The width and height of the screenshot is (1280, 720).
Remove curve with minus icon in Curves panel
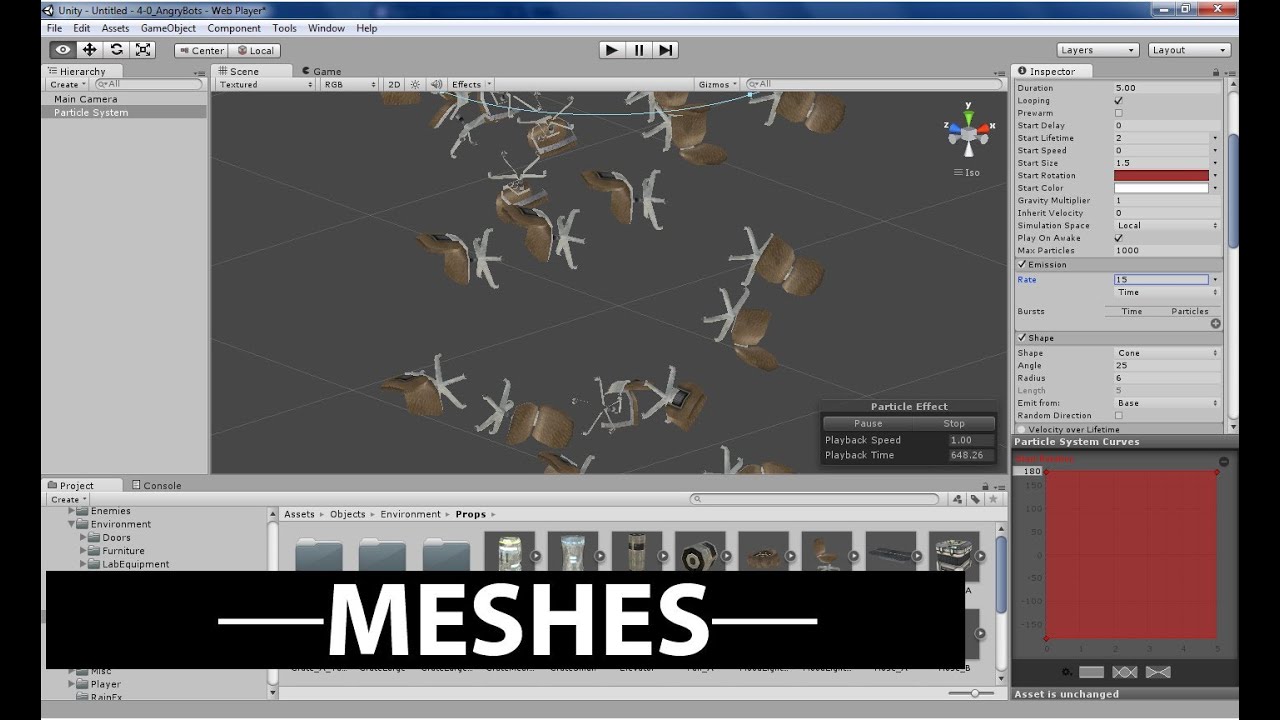1223,461
